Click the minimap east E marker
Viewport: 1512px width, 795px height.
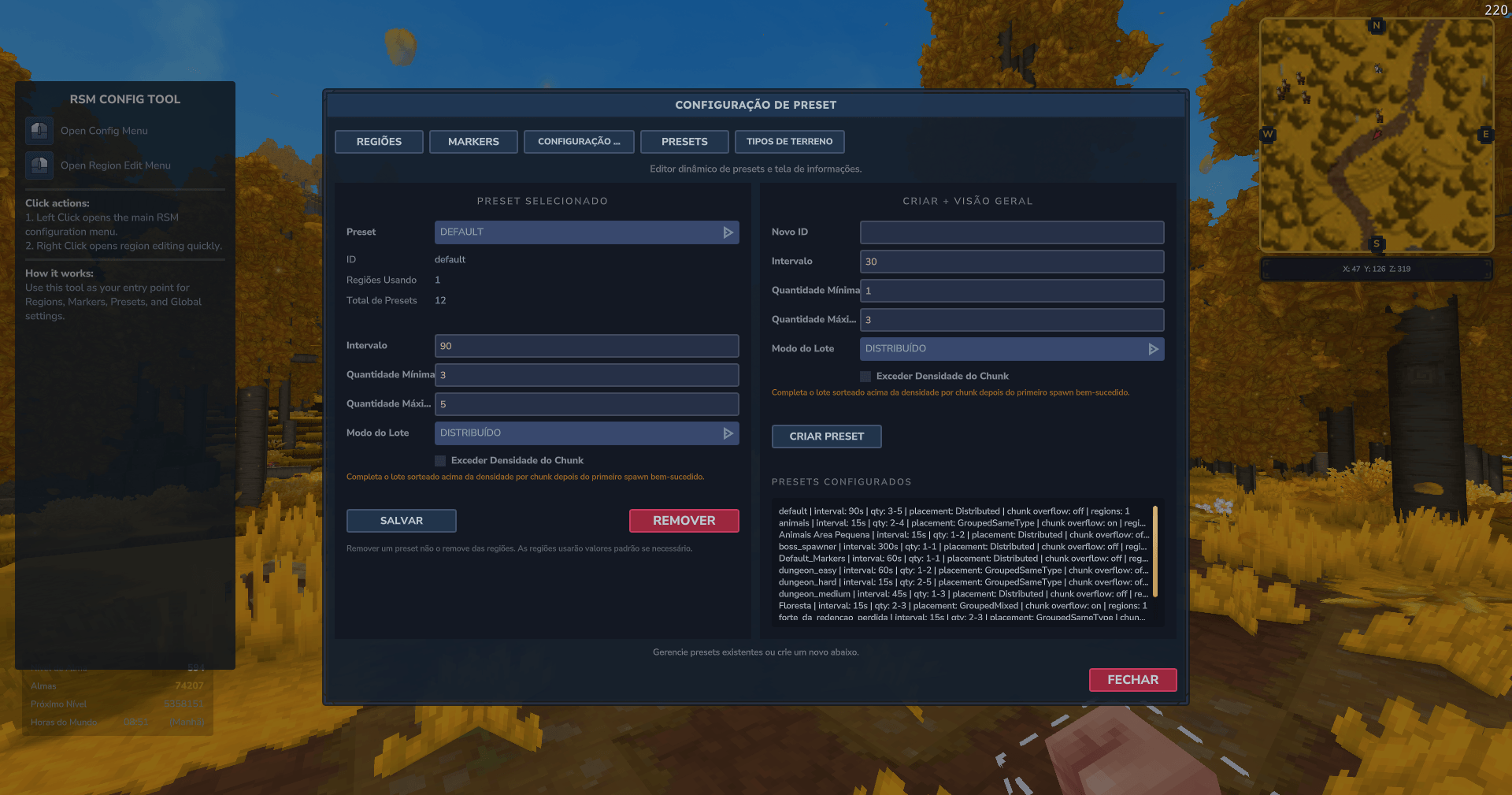pos(1486,134)
